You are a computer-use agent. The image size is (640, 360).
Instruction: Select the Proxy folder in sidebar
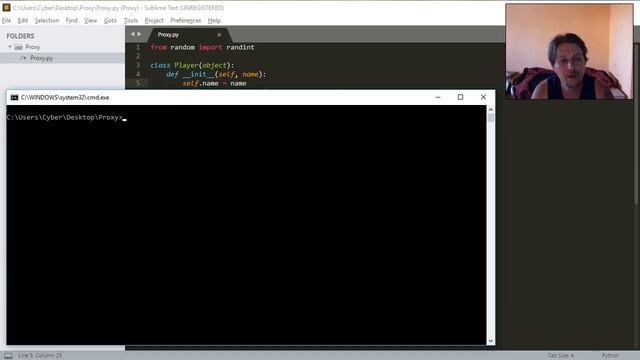[x=32, y=47]
